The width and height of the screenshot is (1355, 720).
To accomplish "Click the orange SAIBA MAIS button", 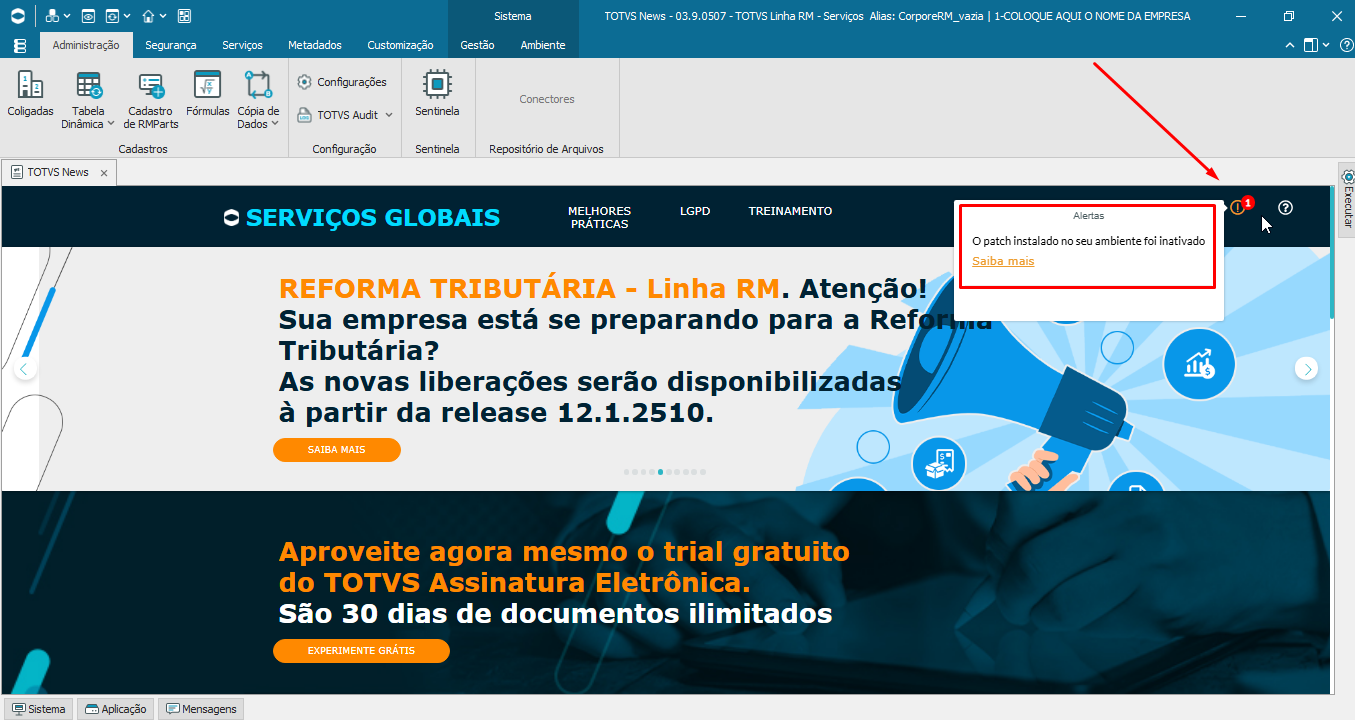I will (x=337, y=450).
